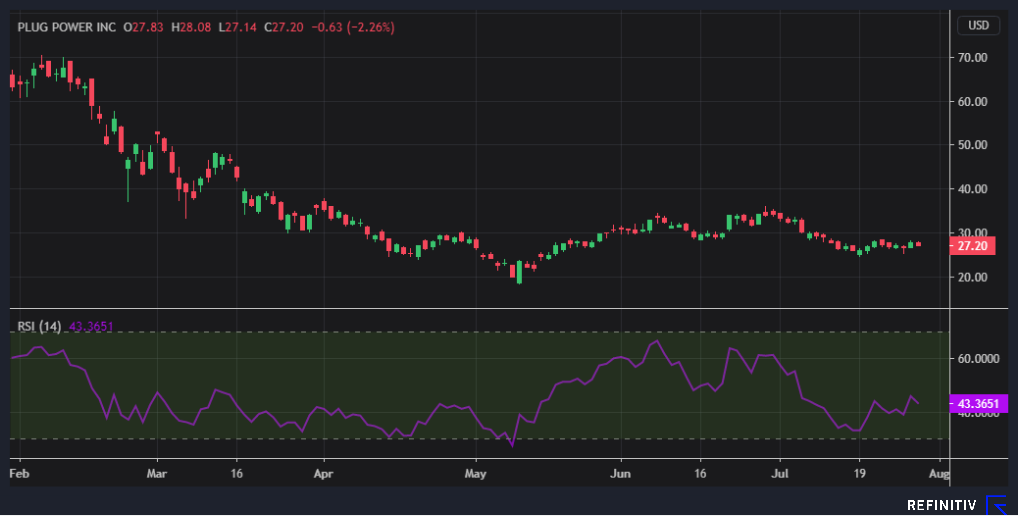Select the low price value L27.14

(237, 27)
